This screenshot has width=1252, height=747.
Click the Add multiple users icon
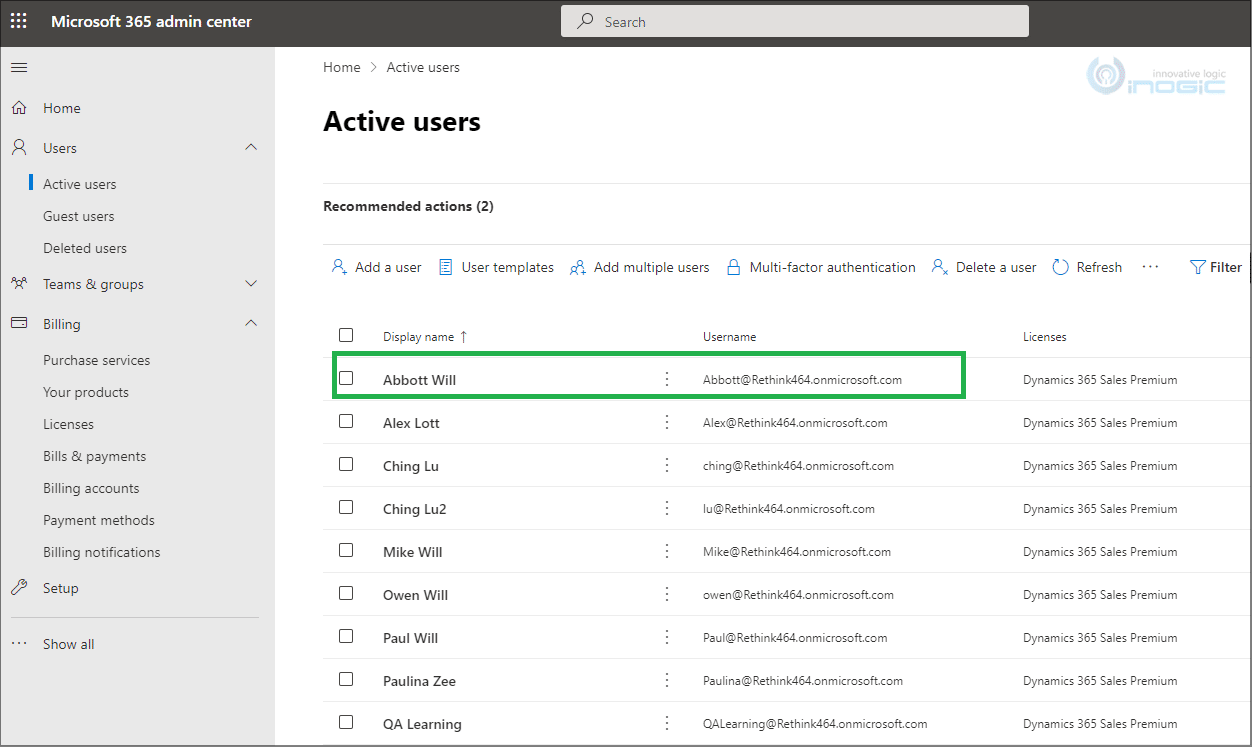pos(578,267)
